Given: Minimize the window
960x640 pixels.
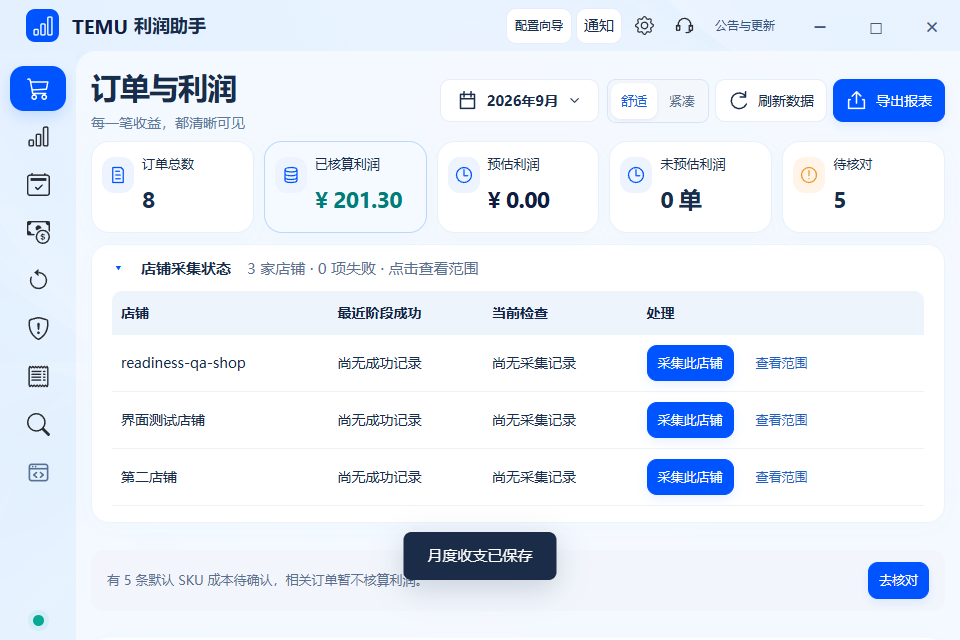Looking at the screenshot, I should tap(820, 27).
